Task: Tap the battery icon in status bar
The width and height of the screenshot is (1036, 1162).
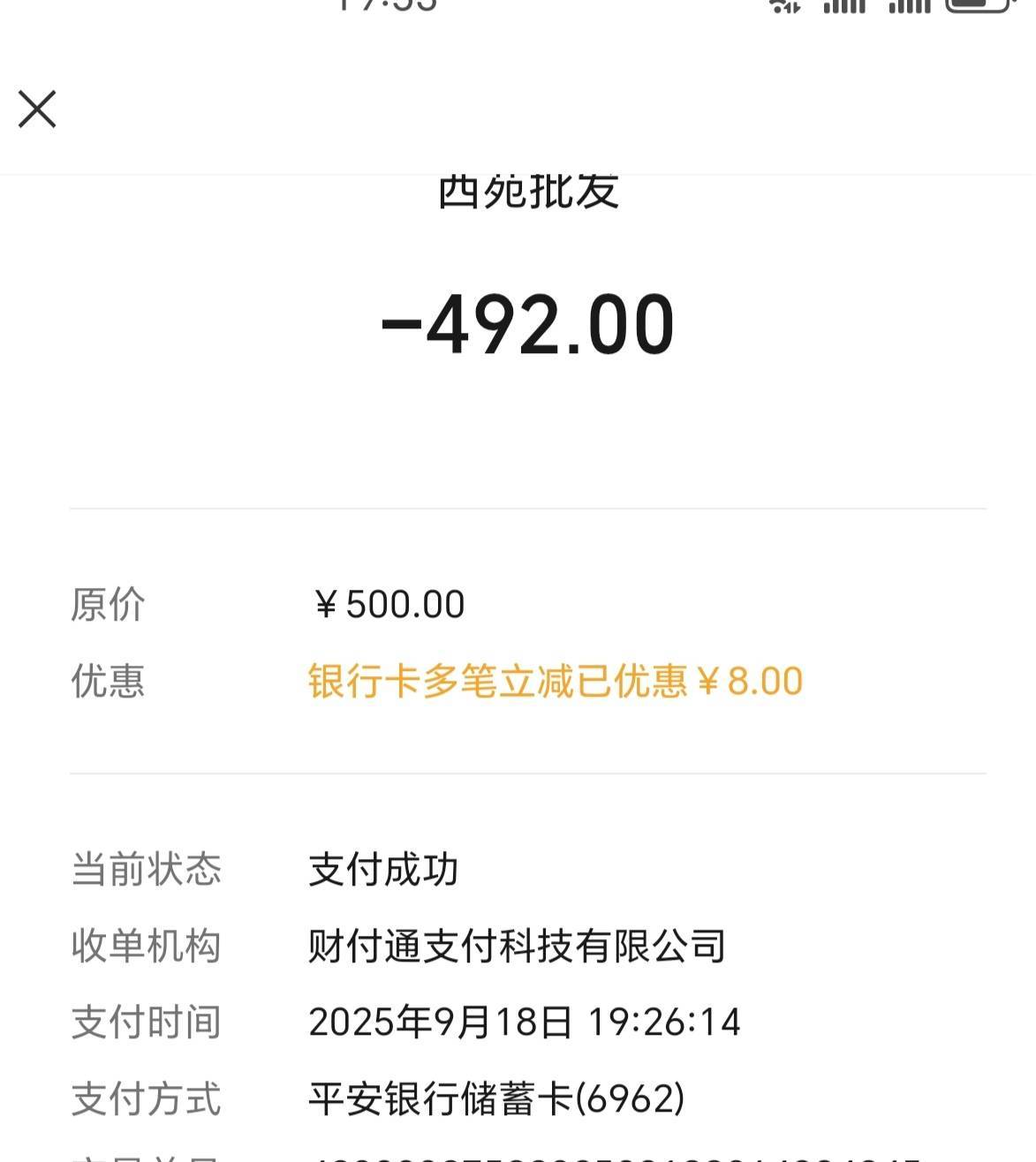Action: pos(978,4)
